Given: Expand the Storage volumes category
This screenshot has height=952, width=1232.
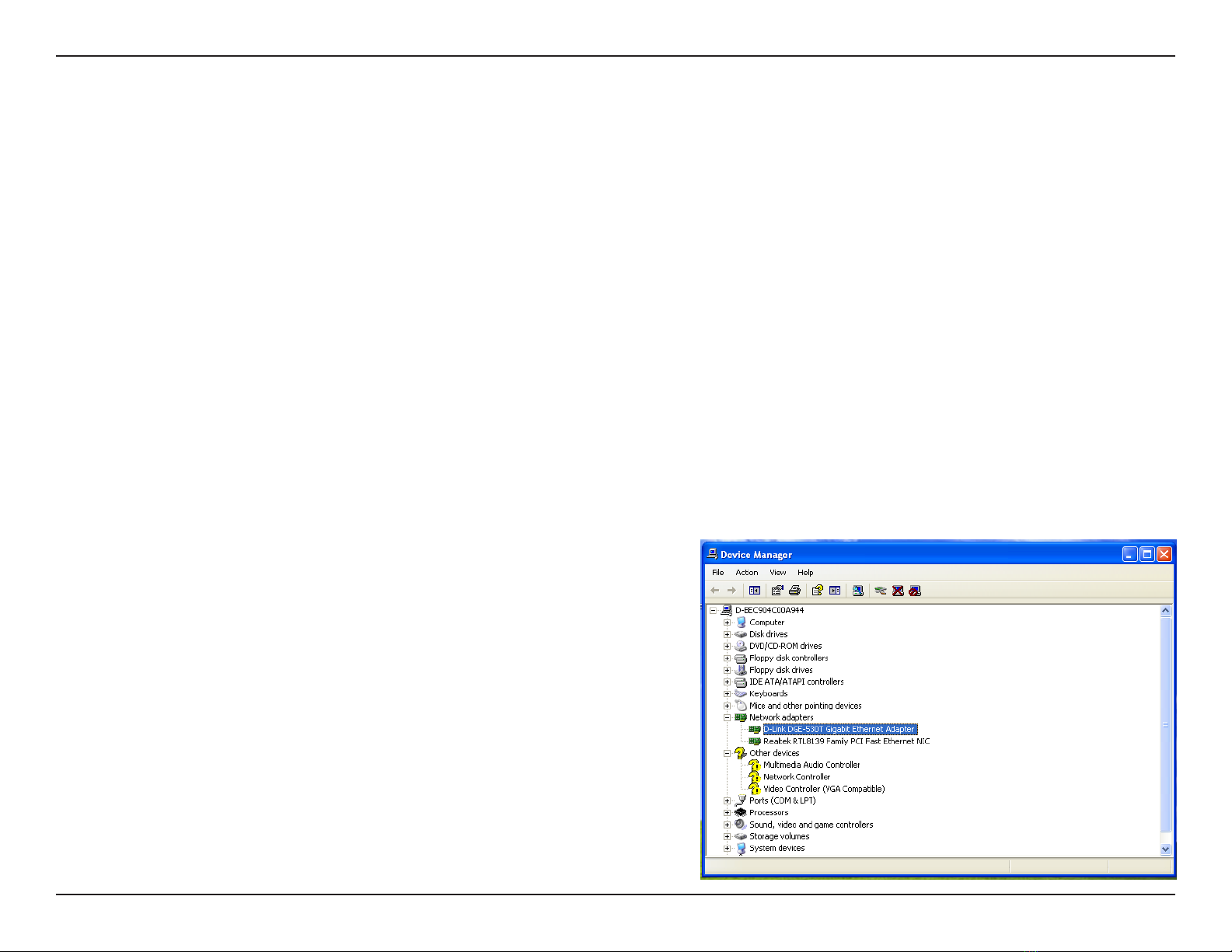Looking at the screenshot, I should point(728,836).
